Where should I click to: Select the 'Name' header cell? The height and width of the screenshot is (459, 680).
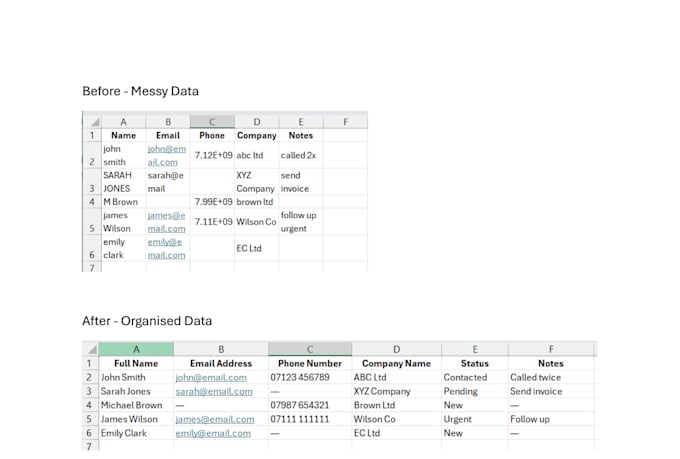124,135
